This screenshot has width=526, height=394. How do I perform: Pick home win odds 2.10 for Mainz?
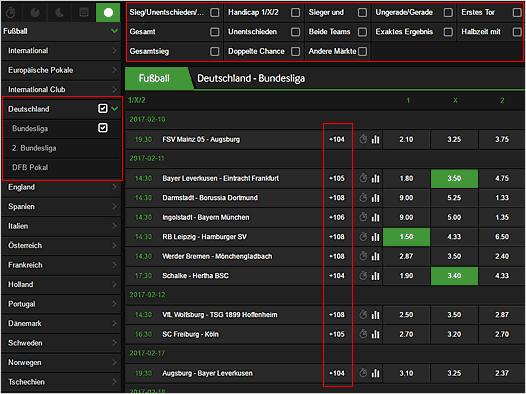406,139
